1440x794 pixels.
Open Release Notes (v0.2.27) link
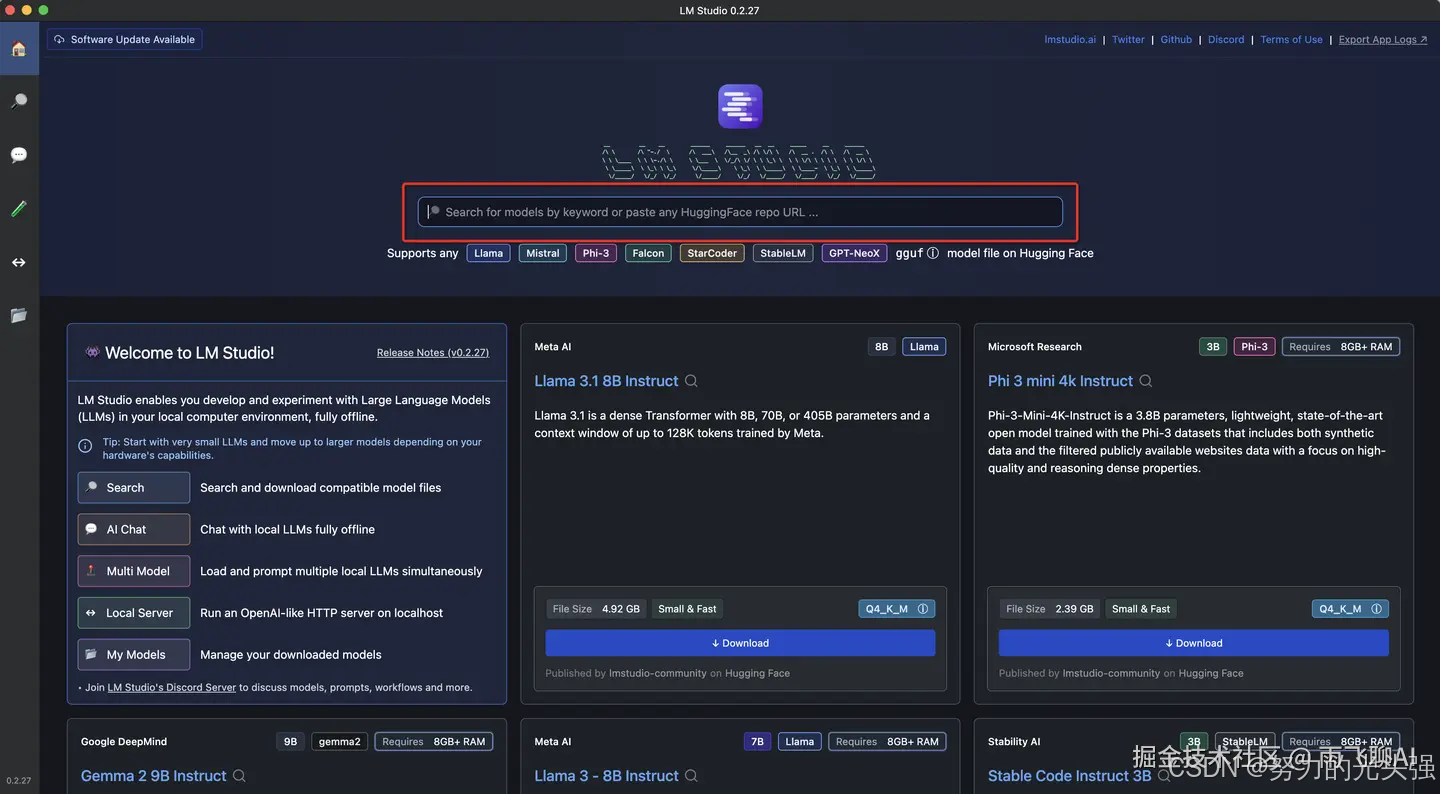433,353
